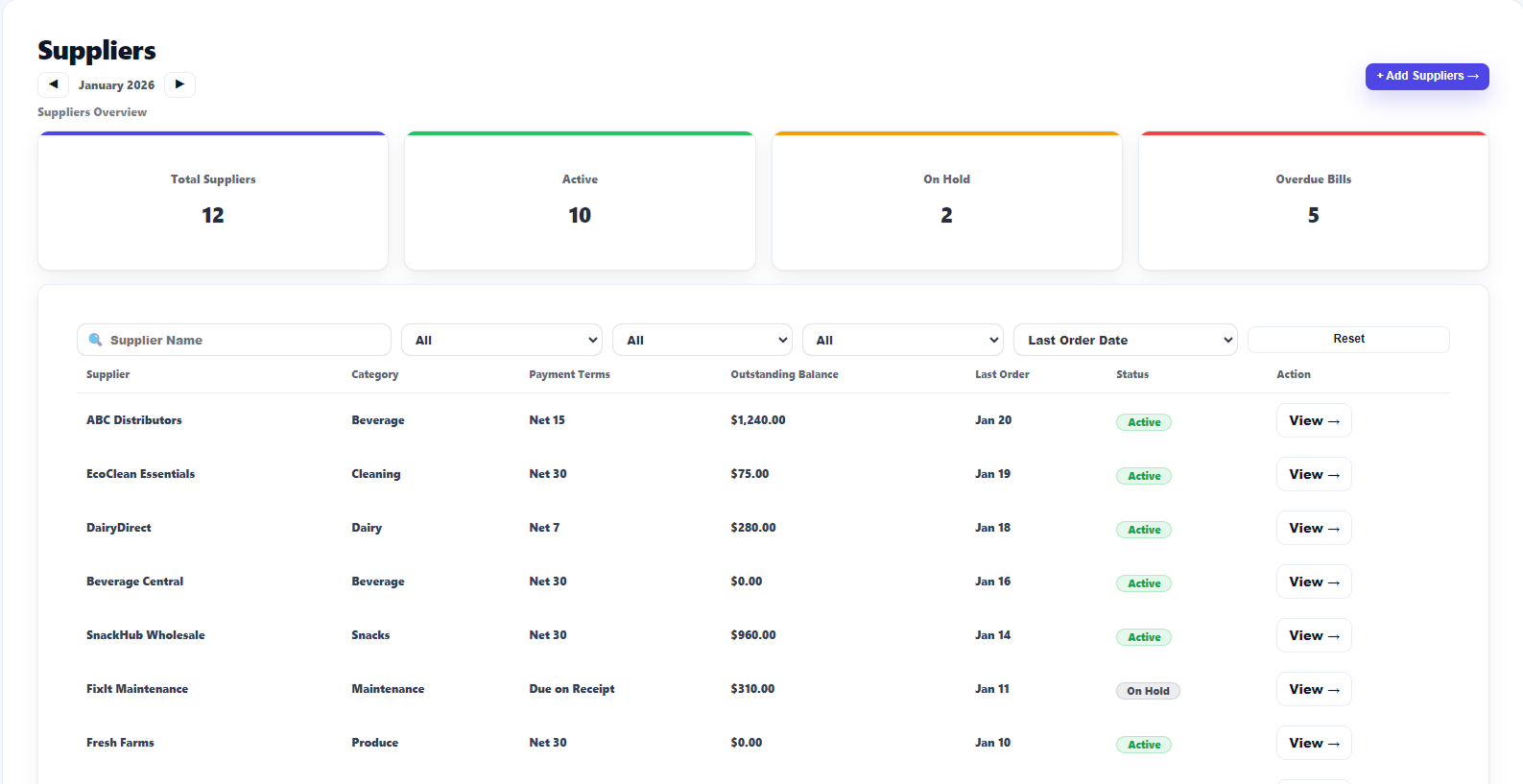View FixIt Maintenance supplier details
This screenshot has width=1523, height=784.
pyautogui.click(x=1314, y=689)
